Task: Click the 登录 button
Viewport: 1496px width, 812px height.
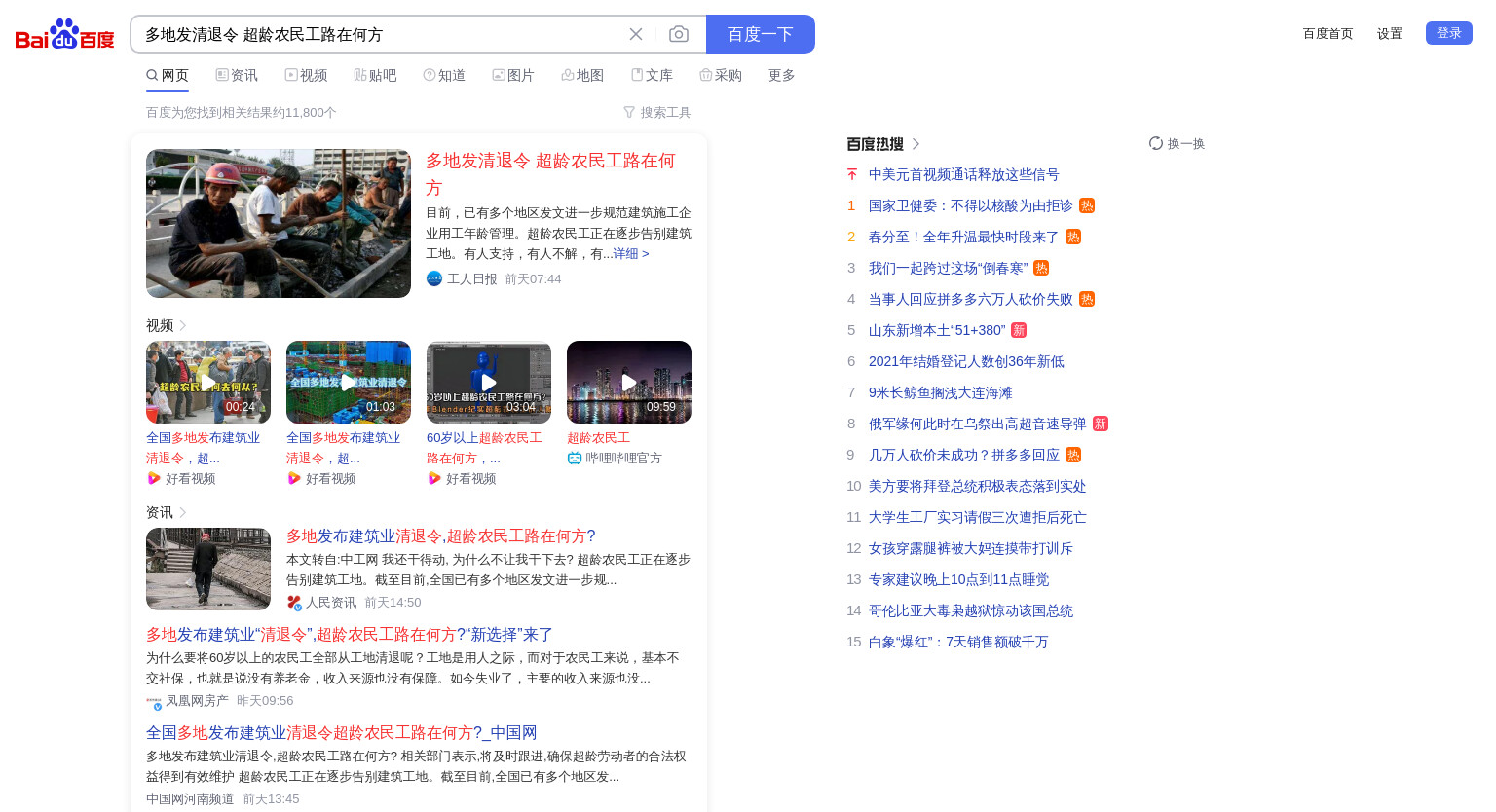Action: pyautogui.click(x=1449, y=33)
